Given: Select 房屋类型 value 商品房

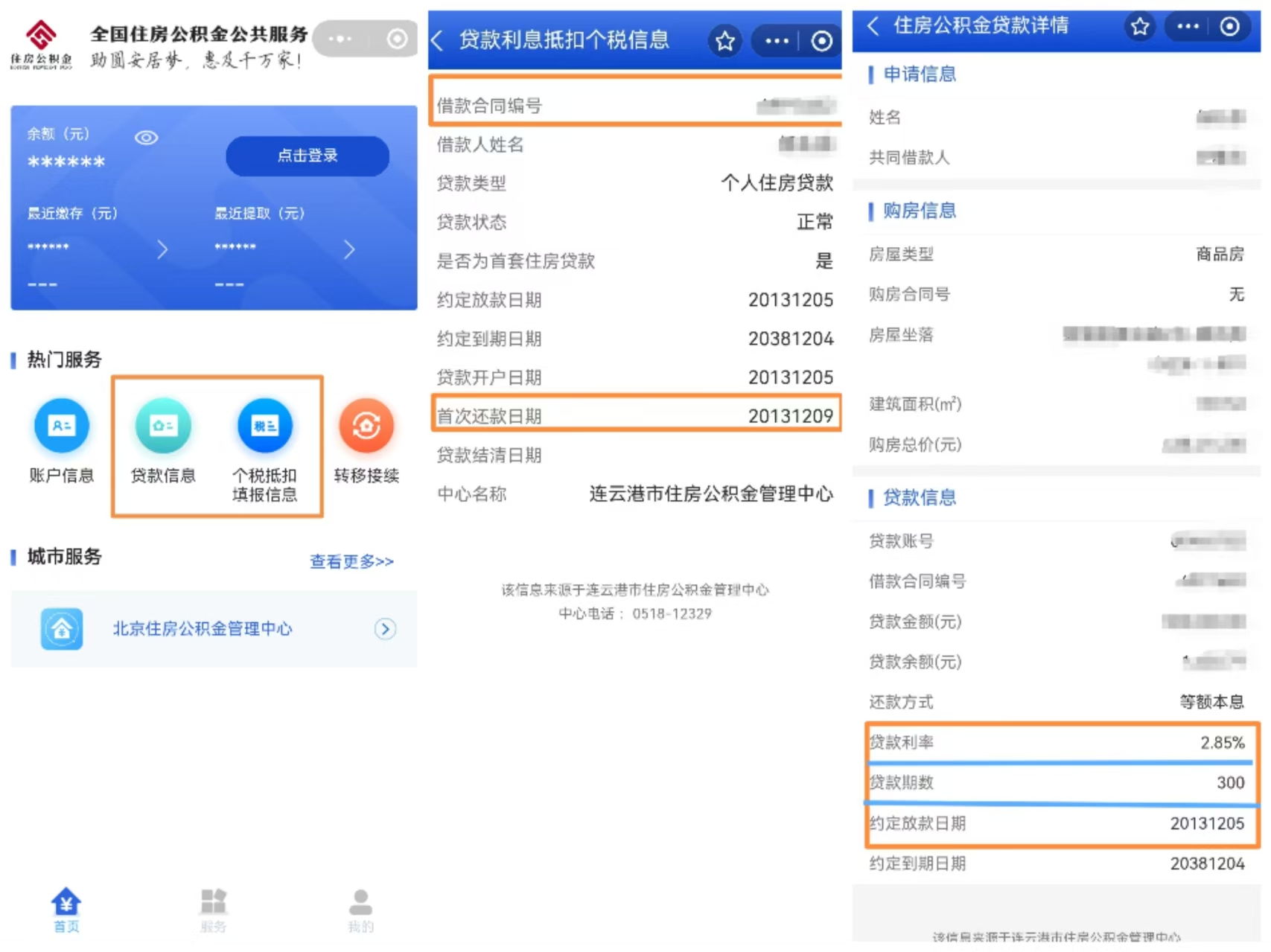Looking at the screenshot, I should click(x=1220, y=255).
